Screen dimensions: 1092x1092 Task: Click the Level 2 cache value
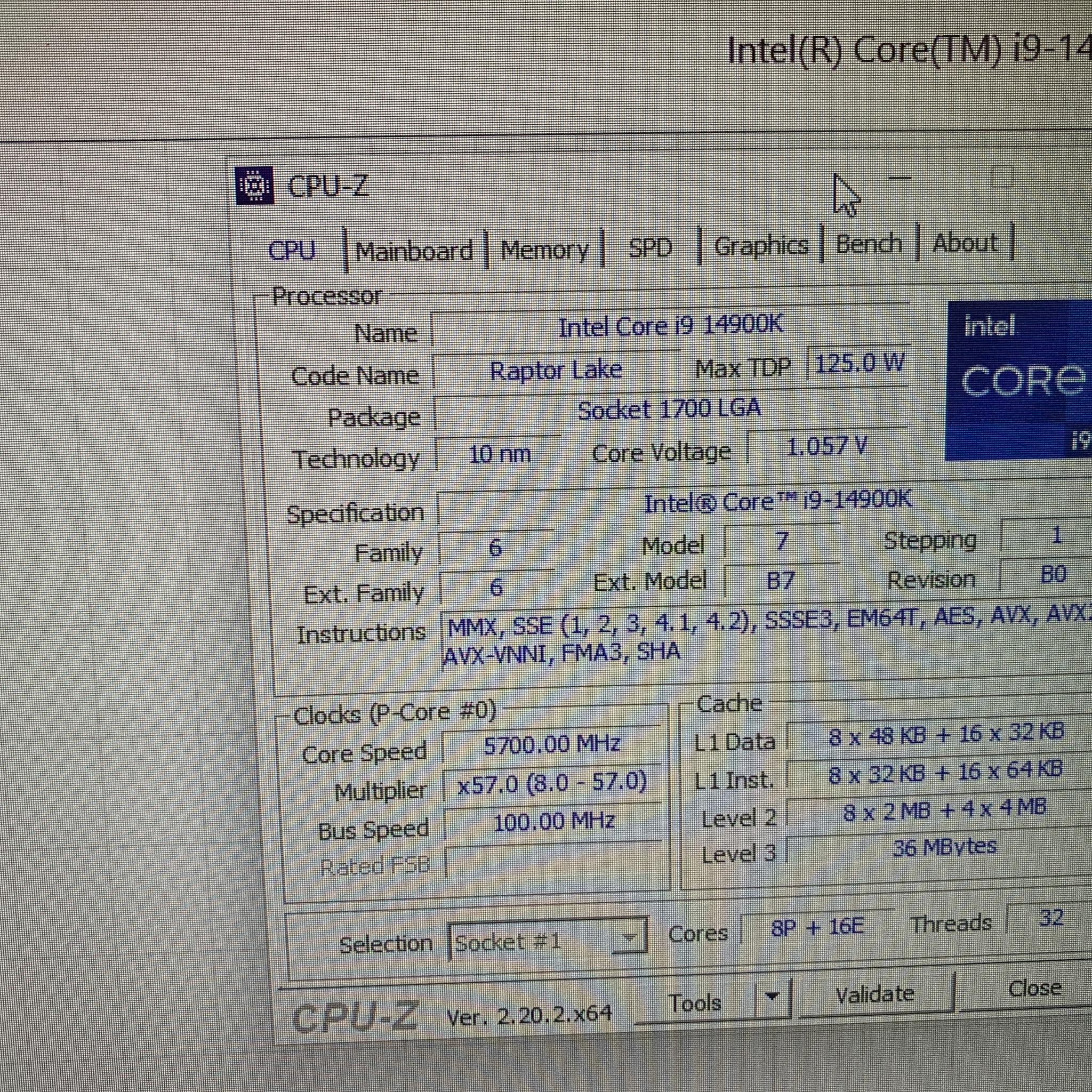pos(944,810)
